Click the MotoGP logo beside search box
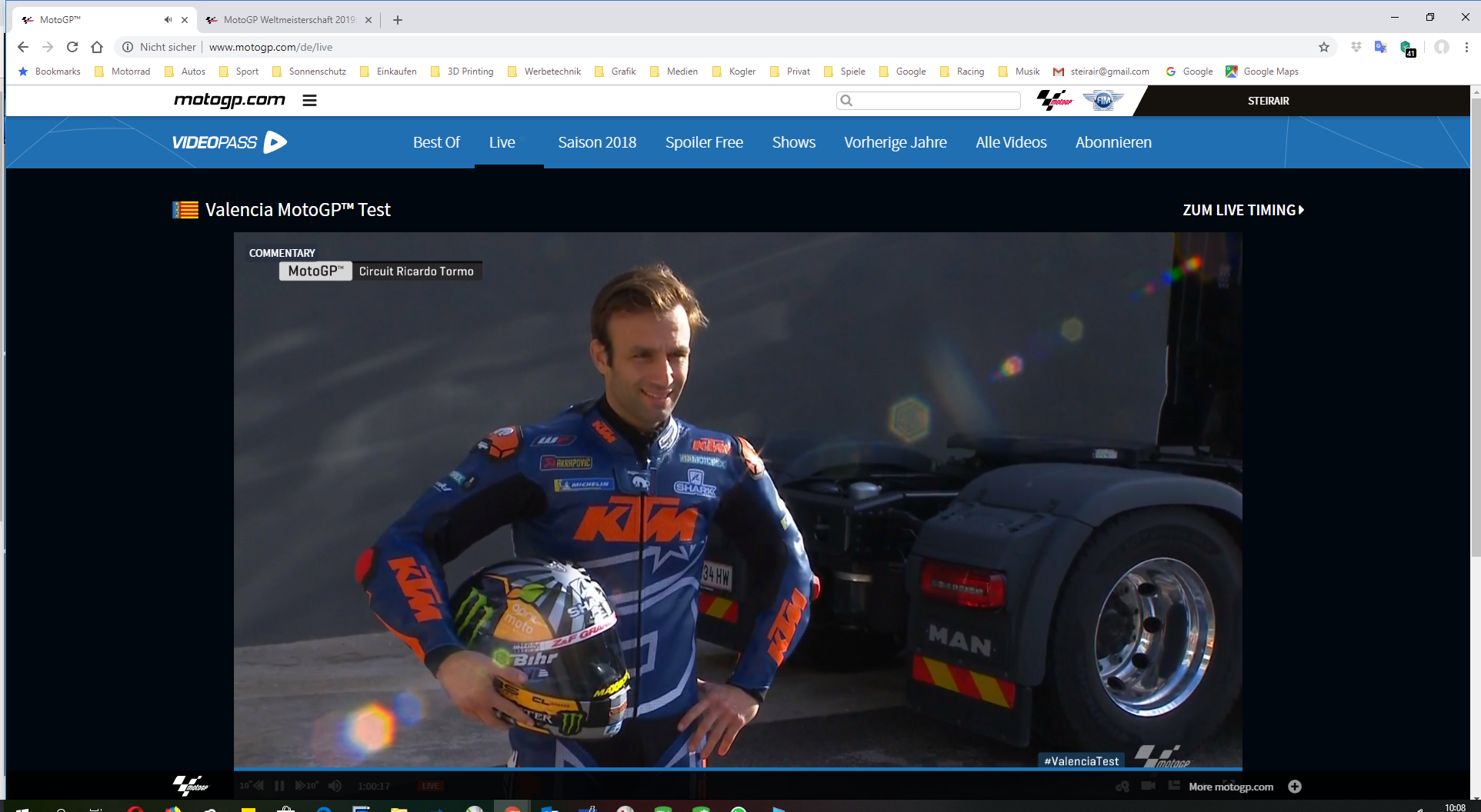 [1054, 101]
